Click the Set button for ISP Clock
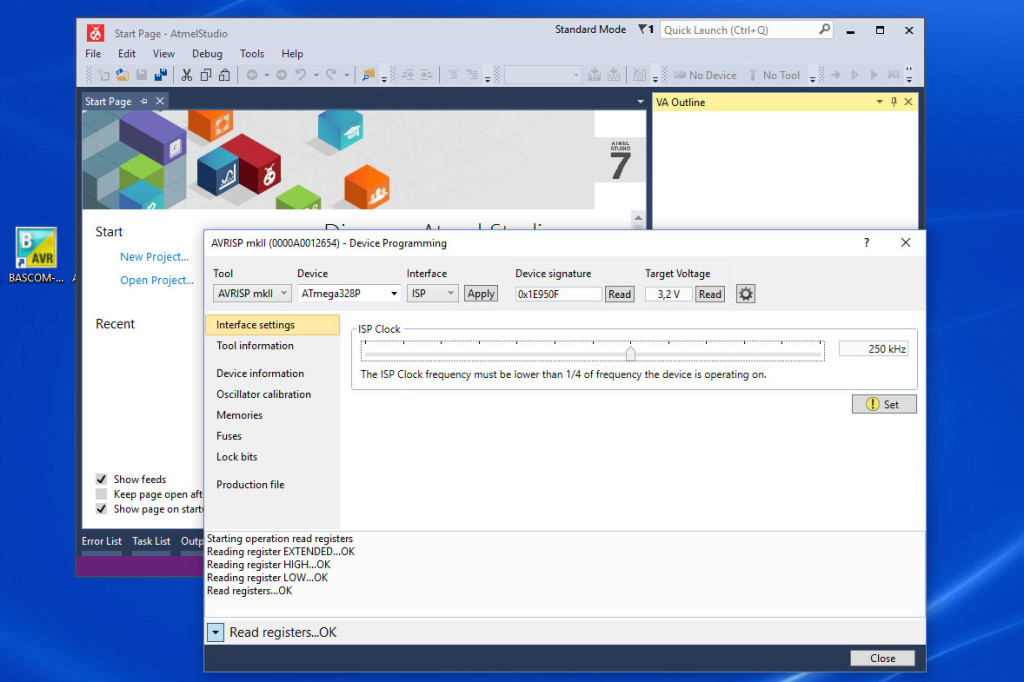The image size is (1024, 682). click(x=883, y=403)
